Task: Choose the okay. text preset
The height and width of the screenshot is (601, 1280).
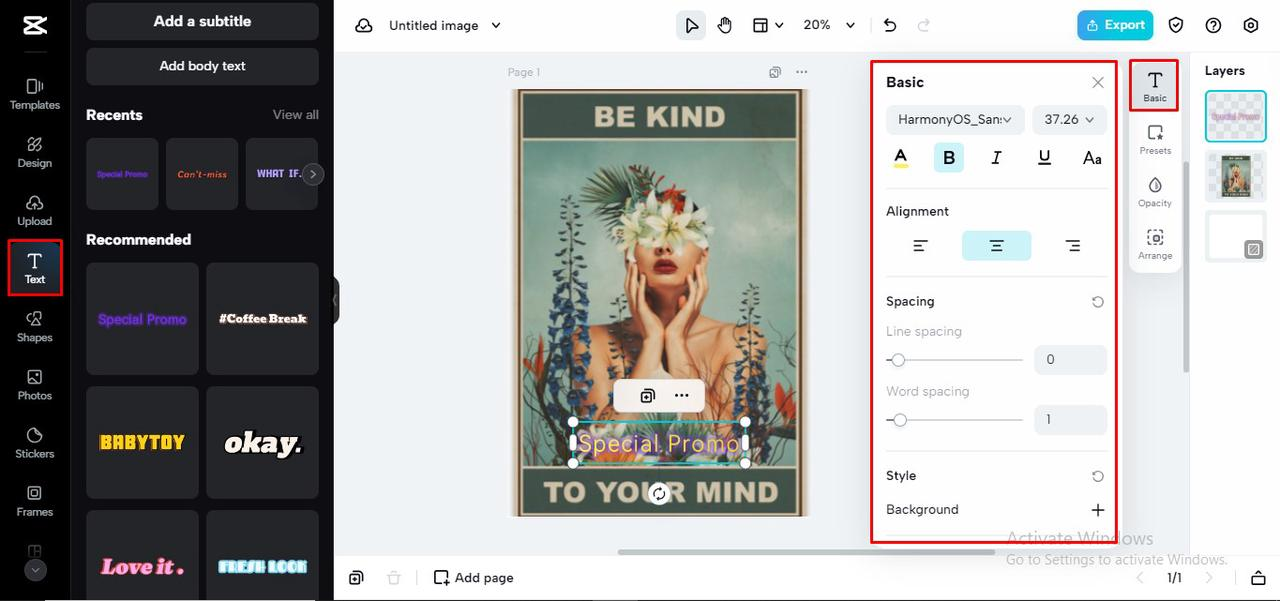Action: (x=263, y=442)
